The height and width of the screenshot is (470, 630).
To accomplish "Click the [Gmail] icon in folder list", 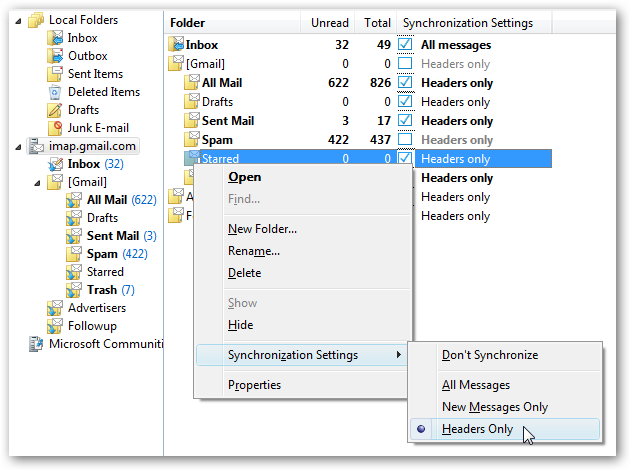I will click(176, 63).
